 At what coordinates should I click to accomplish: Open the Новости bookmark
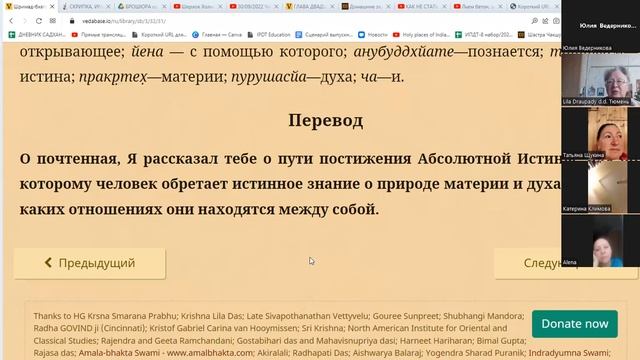373,35
